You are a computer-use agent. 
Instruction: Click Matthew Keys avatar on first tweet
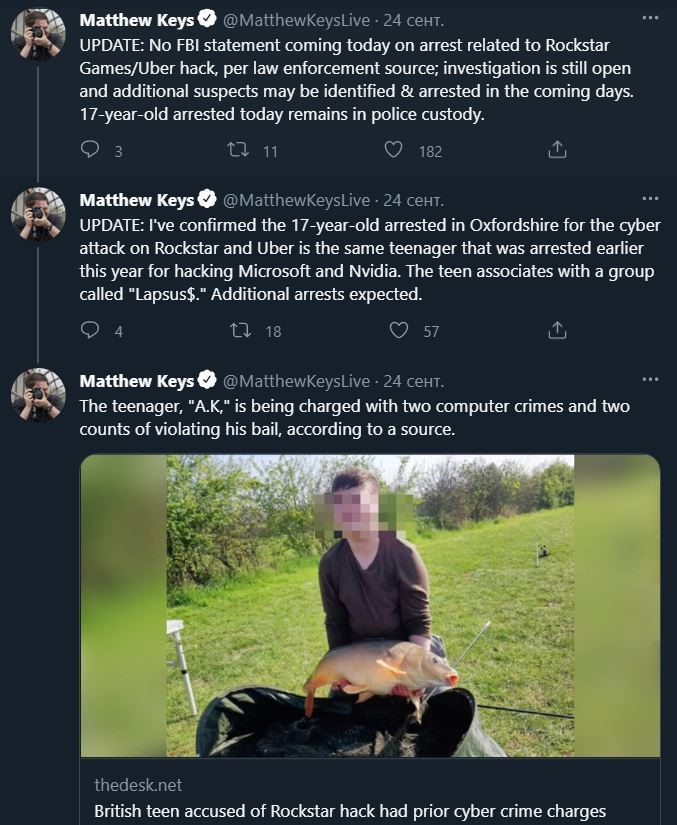(x=38, y=37)
